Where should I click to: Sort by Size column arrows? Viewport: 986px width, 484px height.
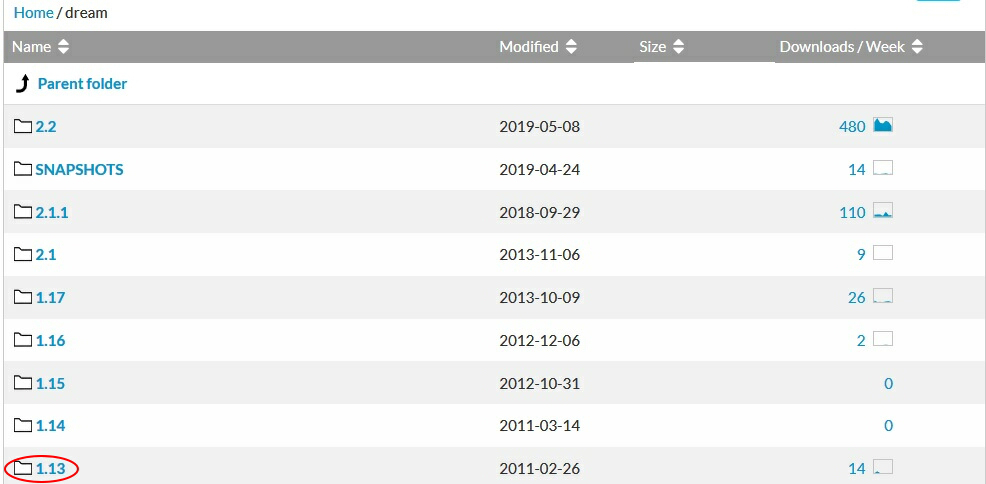click(x=678, y=47)
